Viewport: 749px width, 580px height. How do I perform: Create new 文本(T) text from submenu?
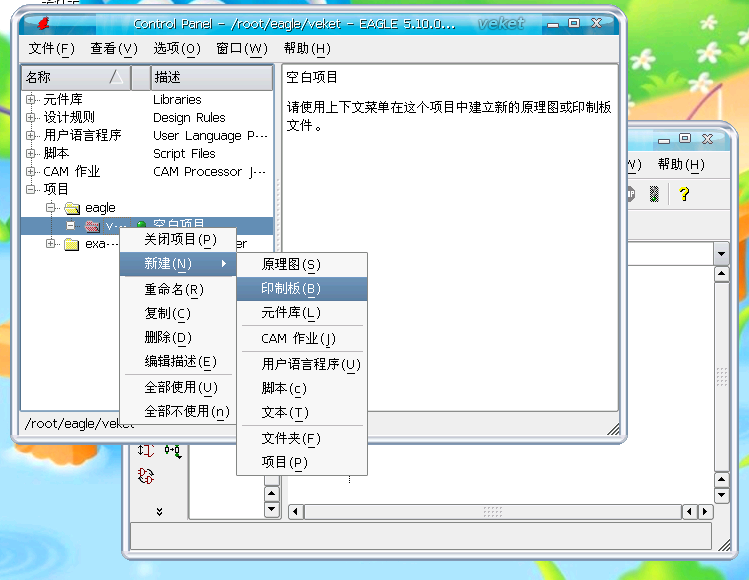pyautogui.click(x=302, y=412)
